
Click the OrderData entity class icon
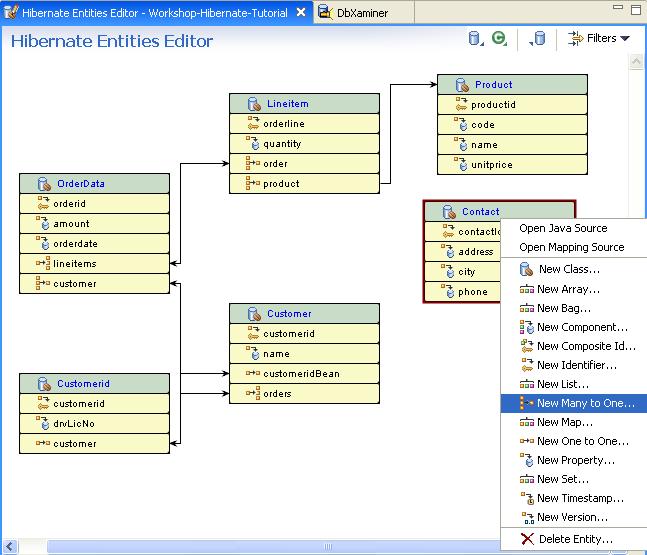[x=44, y=184]
